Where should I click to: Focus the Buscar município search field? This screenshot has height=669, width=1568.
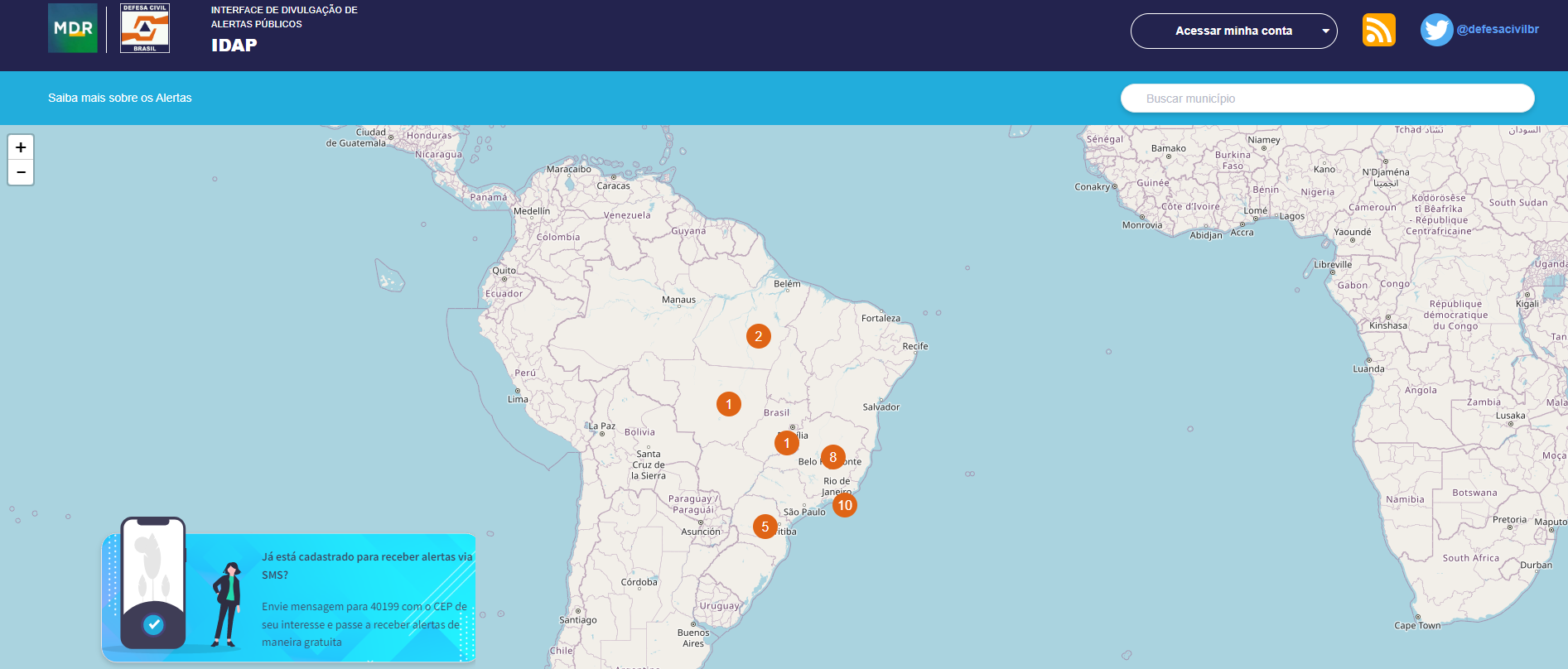[x=1327, y=99]
